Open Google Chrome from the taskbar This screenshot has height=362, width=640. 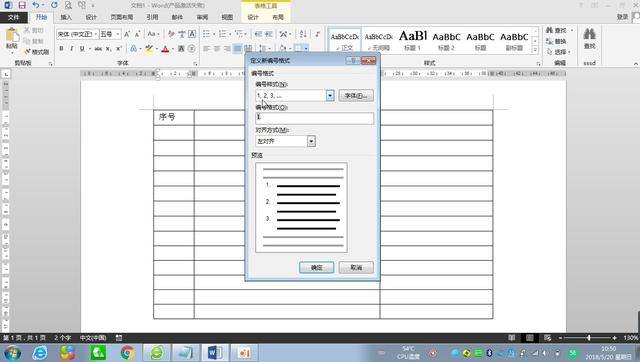coord(127,353)
